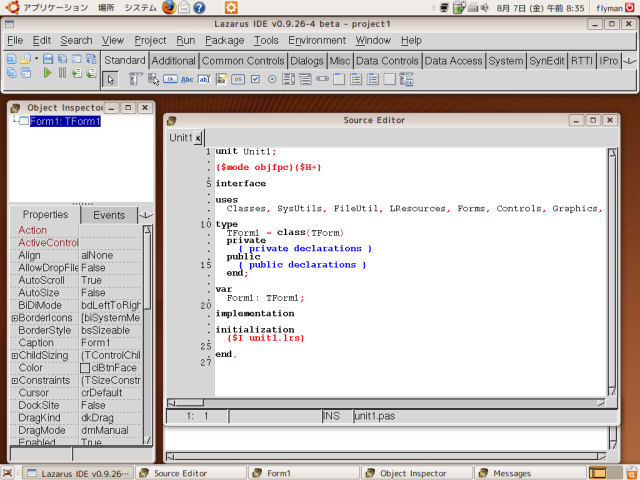Click the Step Into icon

point(76,73)
